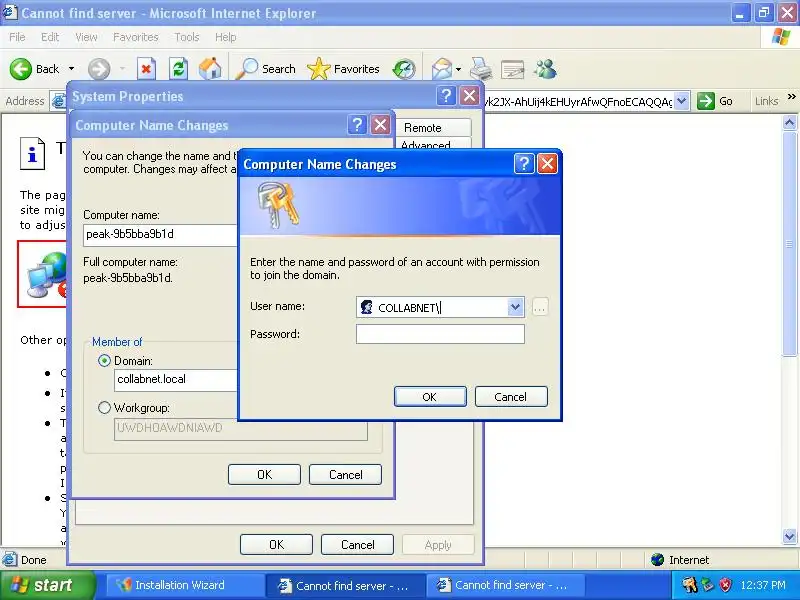The image size is (800, 600).
Task: Click Cancel at bottom of System Properties
Action: 357,544
